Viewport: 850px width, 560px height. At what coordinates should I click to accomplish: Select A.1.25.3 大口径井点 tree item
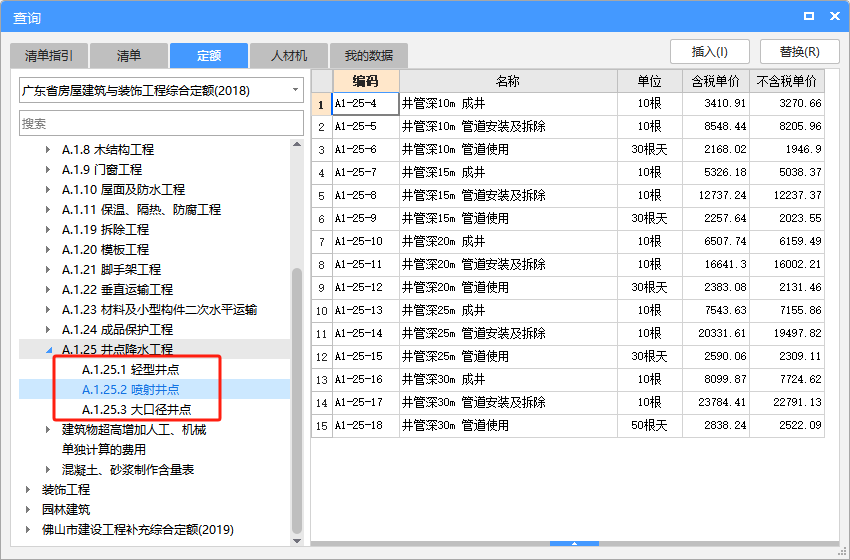pyautogui.click(x=137, y=410)
